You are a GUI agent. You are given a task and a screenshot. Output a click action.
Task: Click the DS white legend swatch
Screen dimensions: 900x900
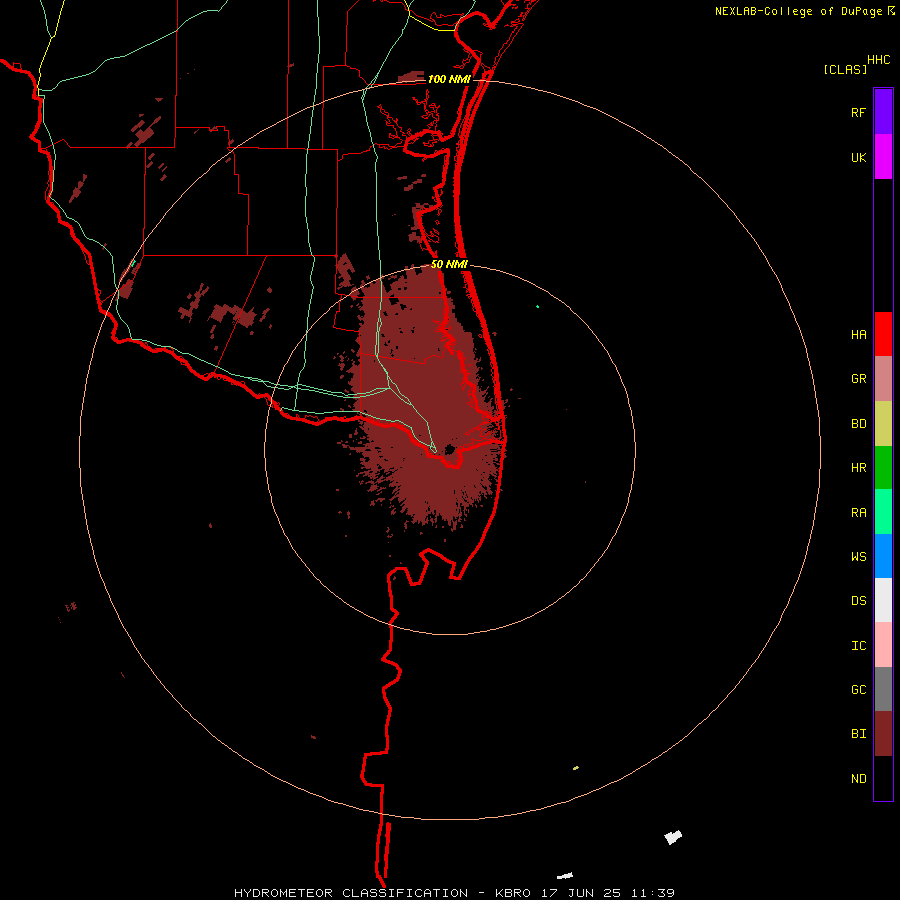(x=883, y=600)
